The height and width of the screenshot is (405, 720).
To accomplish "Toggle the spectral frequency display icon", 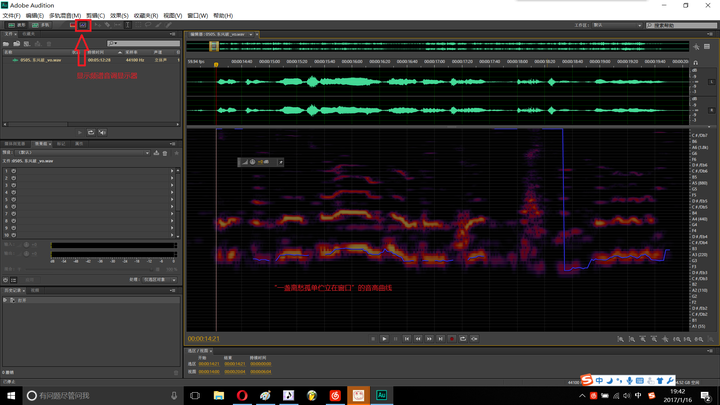I will pyautogui.click(x=73, y=25).
